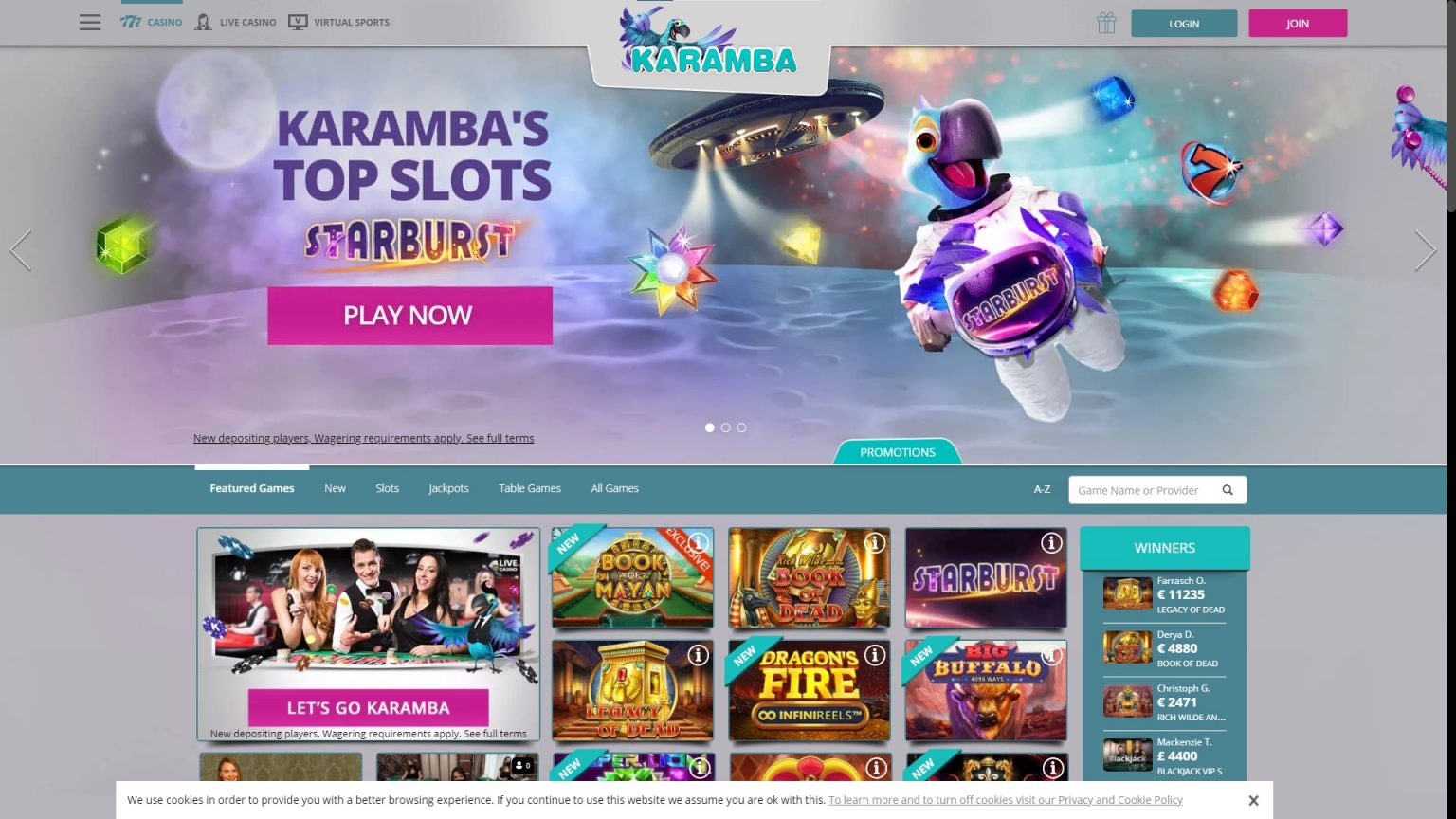The image size is (1456, 819).
Task: Open Virtual Sports monitor icon
Action: click(298, 22)
